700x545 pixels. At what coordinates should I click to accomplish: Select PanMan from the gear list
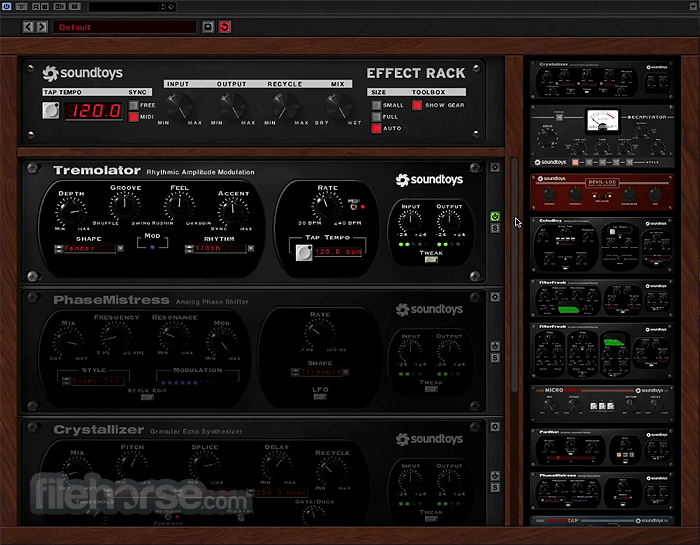coord(602,448)
